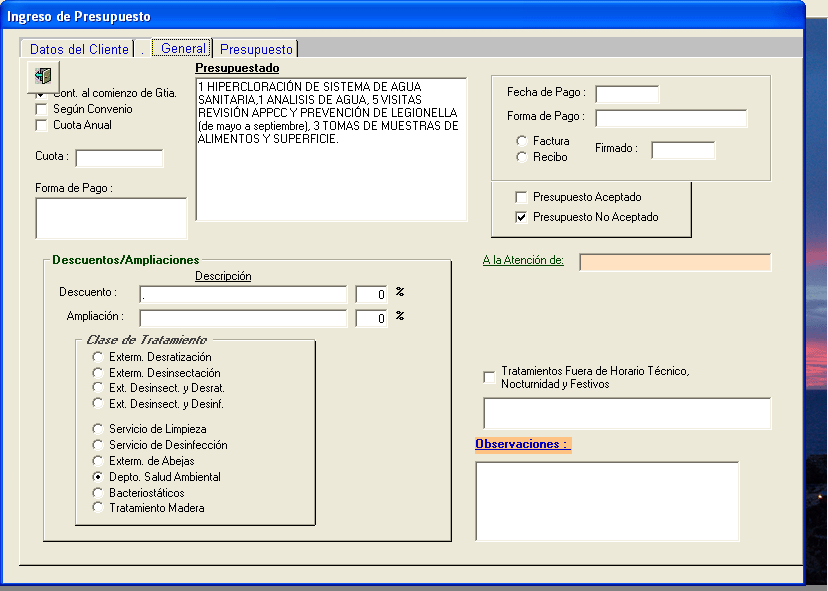Choose the Recibo payment option
Screen dimensions: 828x591
pyautogui.click(x=521, y=157)
